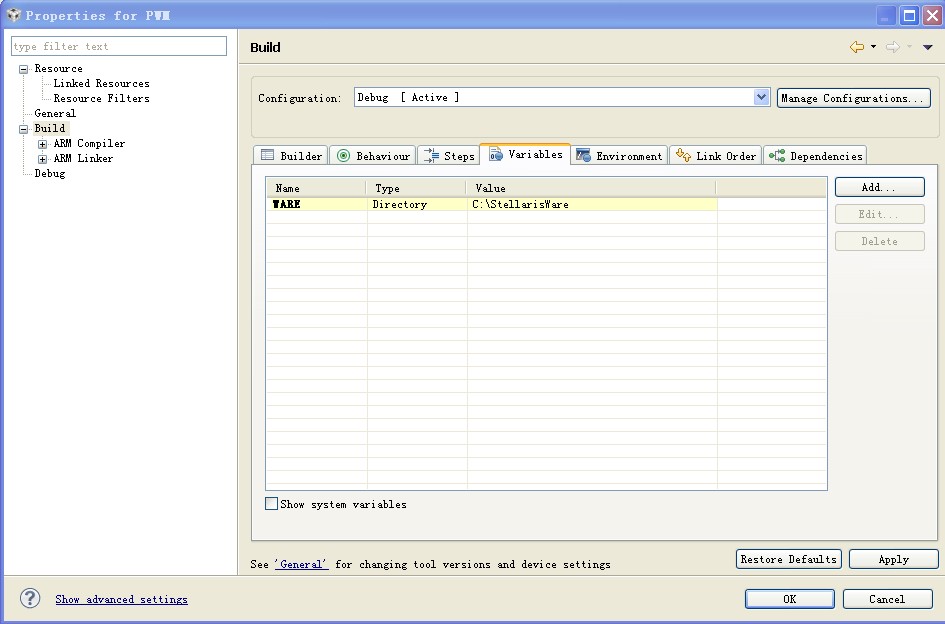Click the Properties window title icon
This screenshot has width=945, height=624.
pyautogui.click(x=14, y=15)
